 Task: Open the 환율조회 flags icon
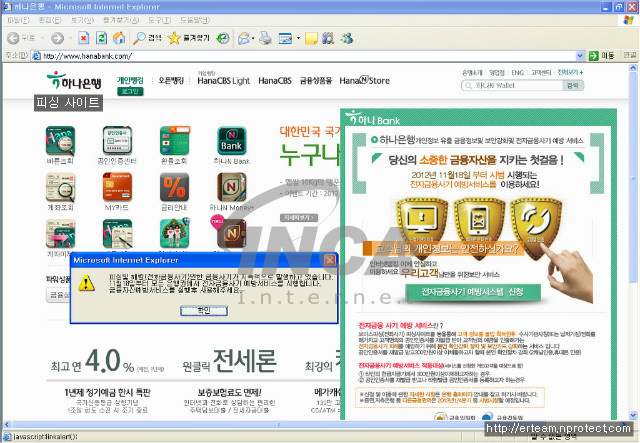(x=175, y=141)
